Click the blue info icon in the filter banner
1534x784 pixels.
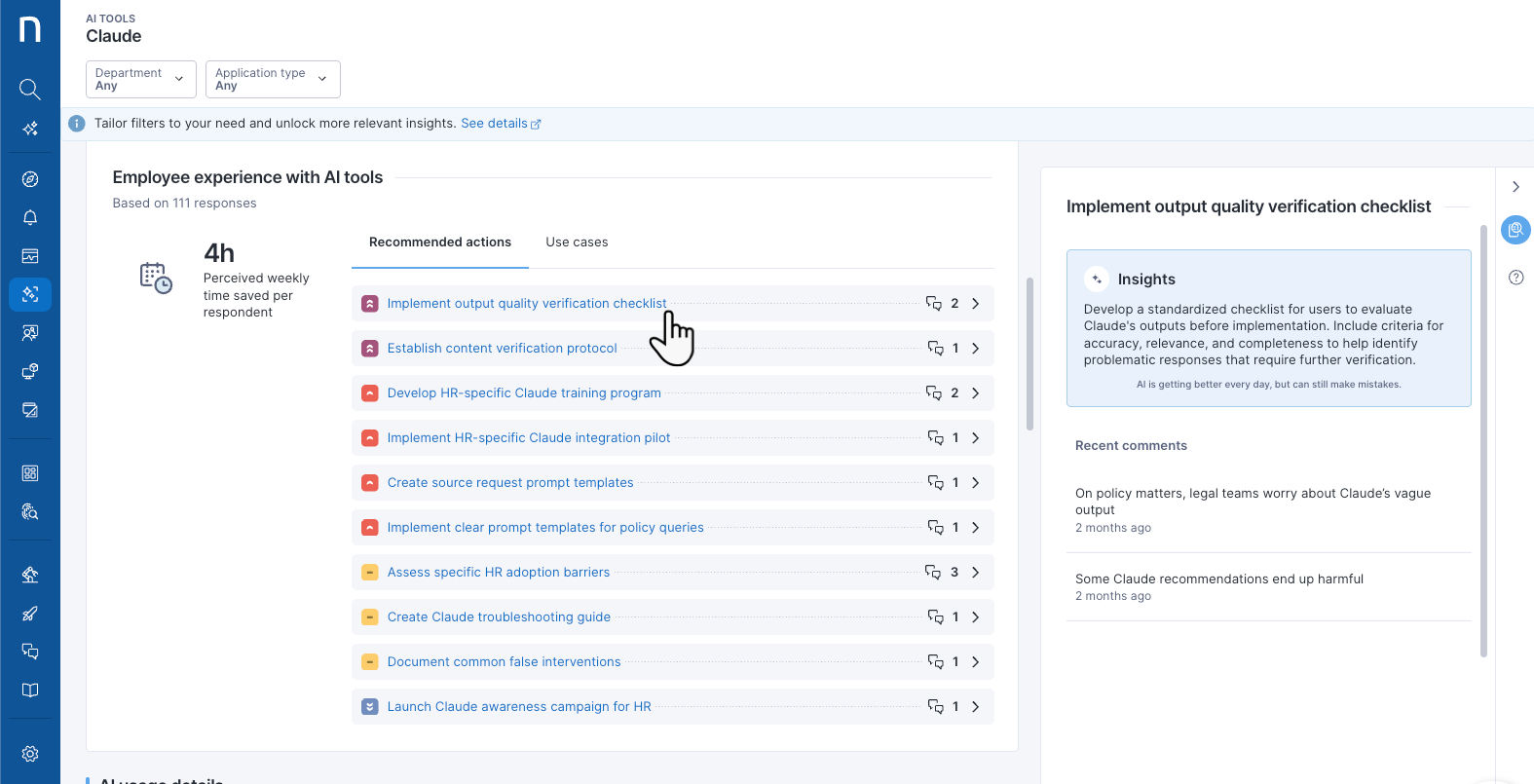tap(77, 124)
